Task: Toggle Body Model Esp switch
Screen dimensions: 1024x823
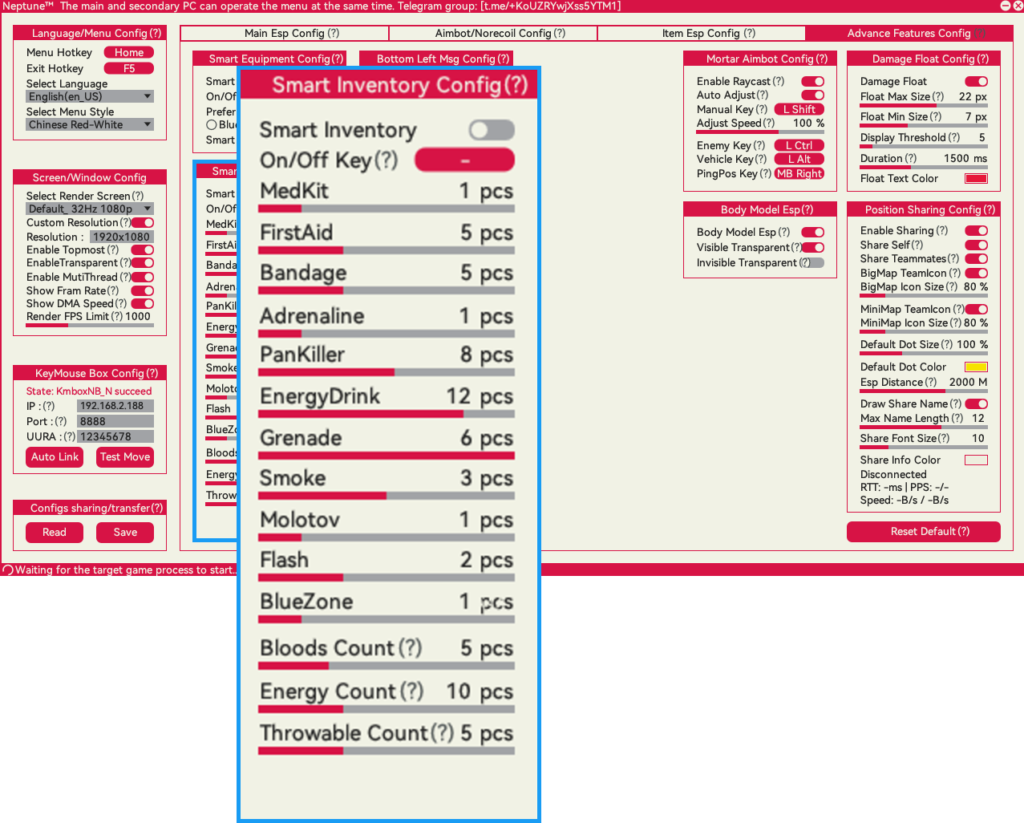Action: click(x=812, y=233)
